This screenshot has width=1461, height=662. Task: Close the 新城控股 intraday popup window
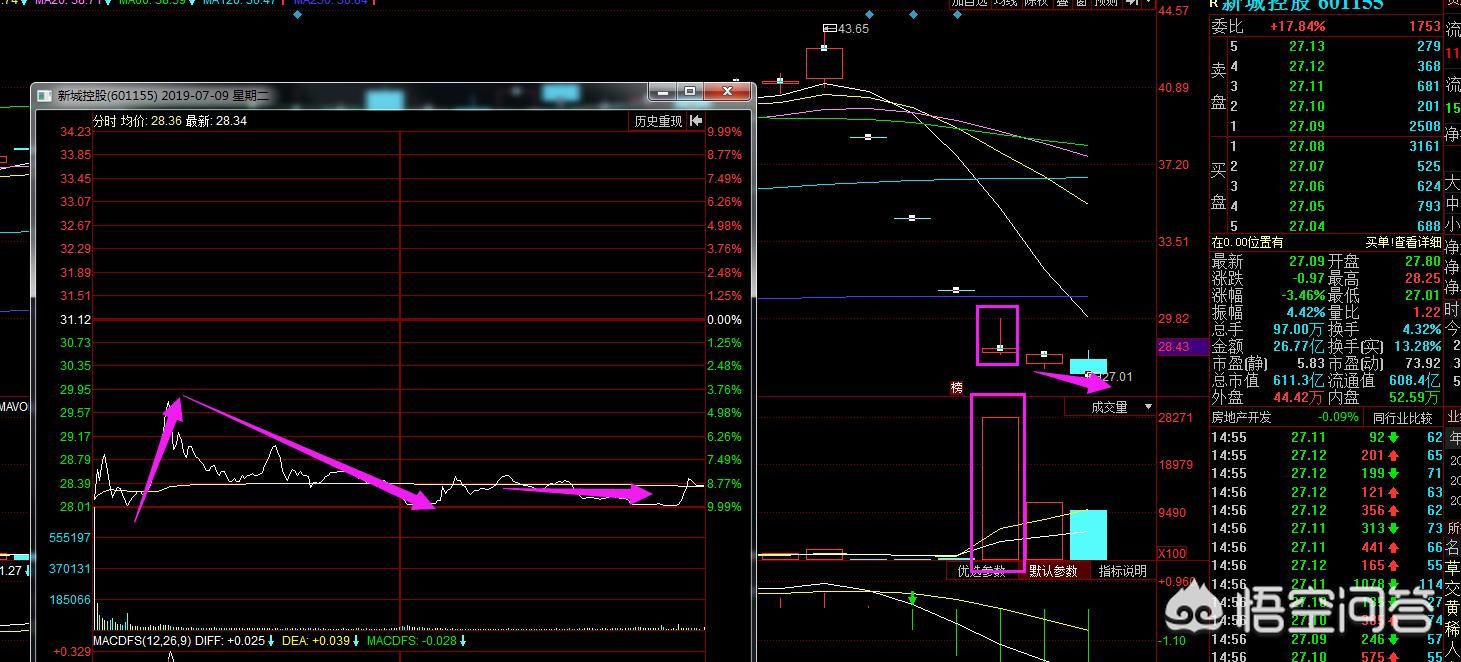coord(728,92)
